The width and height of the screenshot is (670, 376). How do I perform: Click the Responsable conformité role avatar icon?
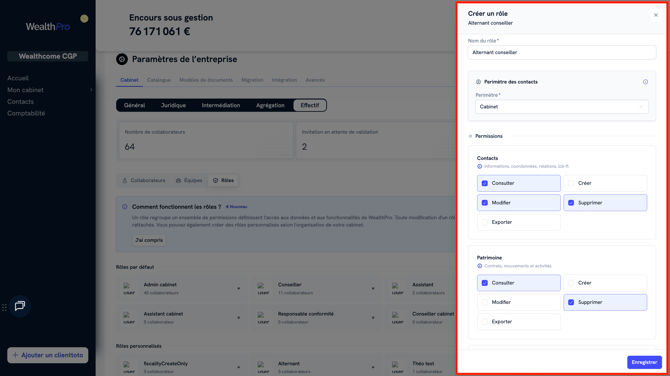[263, 317]
